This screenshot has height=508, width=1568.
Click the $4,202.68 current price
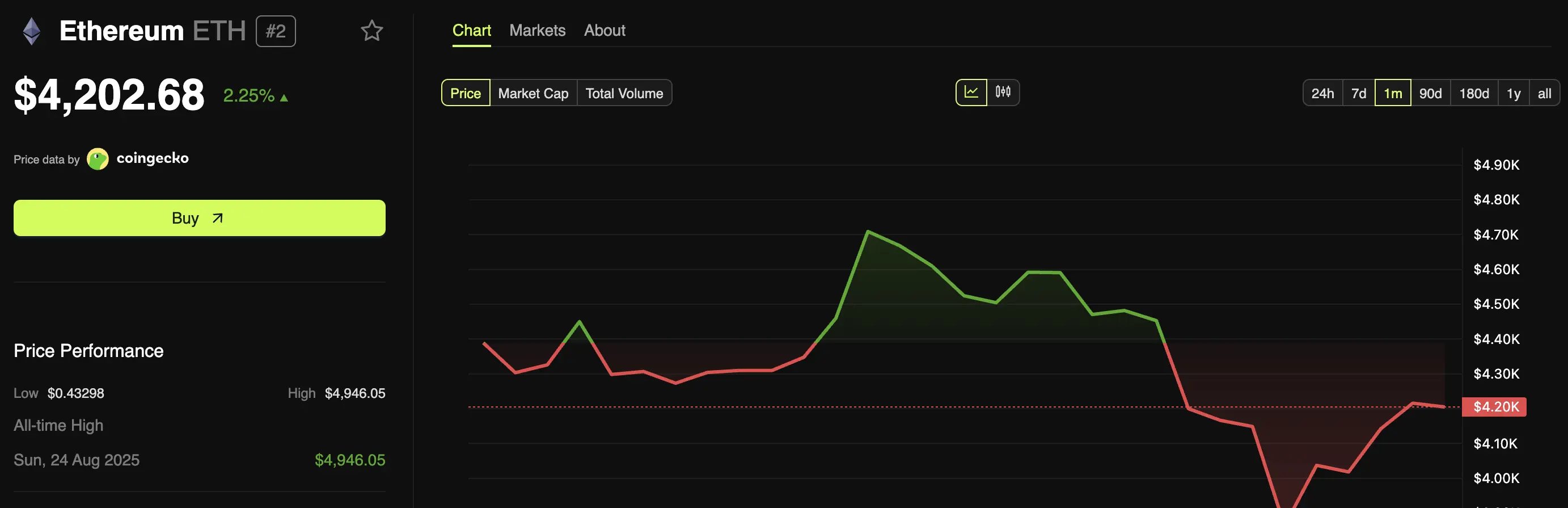[x=109, y=95]
